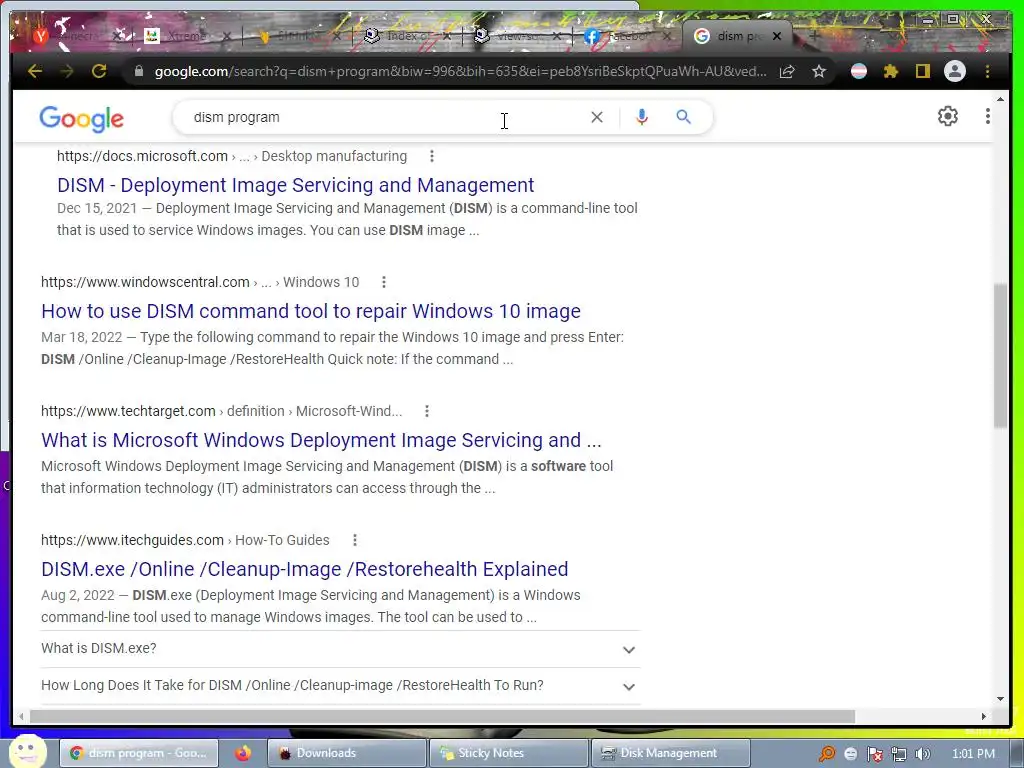Open the Start menu orb
The height and width of the screenshot is (768, 1024).
(x=27, y=752)
